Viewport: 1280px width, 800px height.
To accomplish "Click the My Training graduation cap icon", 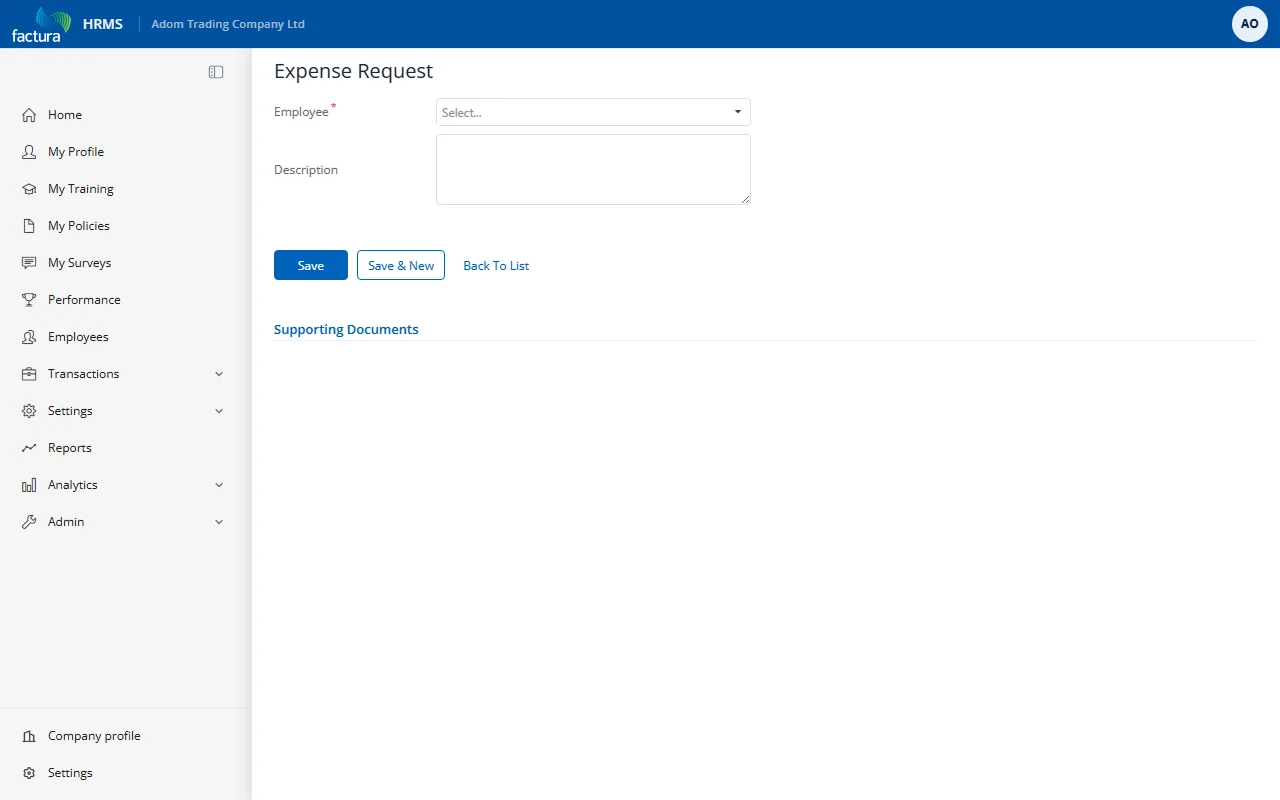I will pos(29,189).
